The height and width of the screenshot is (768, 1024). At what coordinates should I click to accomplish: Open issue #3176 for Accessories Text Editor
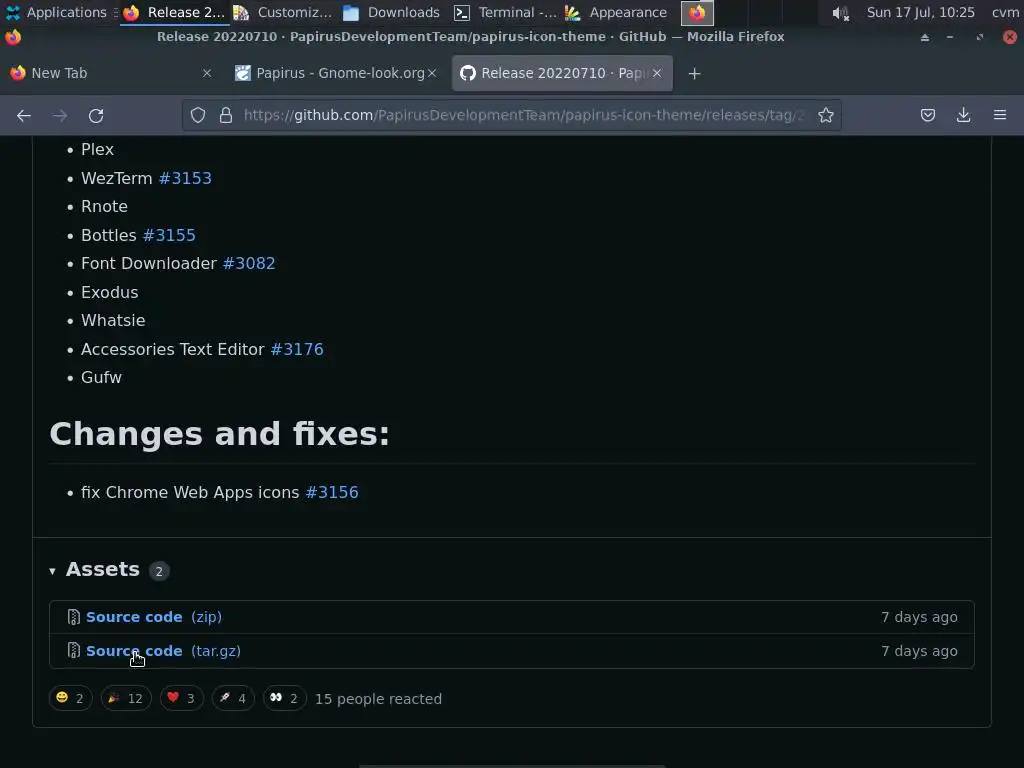297,349
